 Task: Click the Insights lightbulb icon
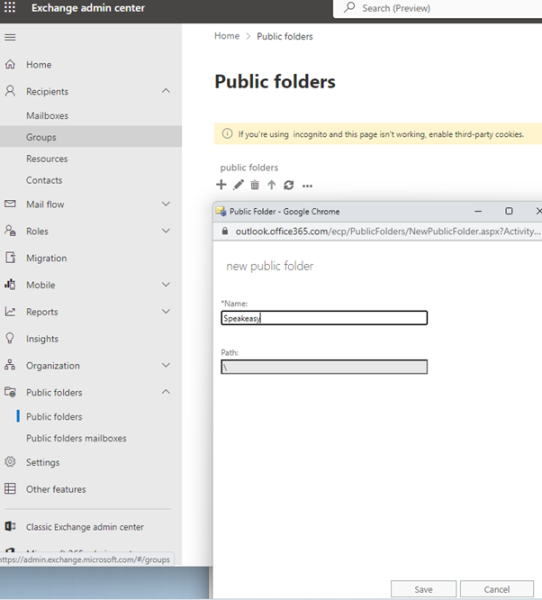pos(10,338)
